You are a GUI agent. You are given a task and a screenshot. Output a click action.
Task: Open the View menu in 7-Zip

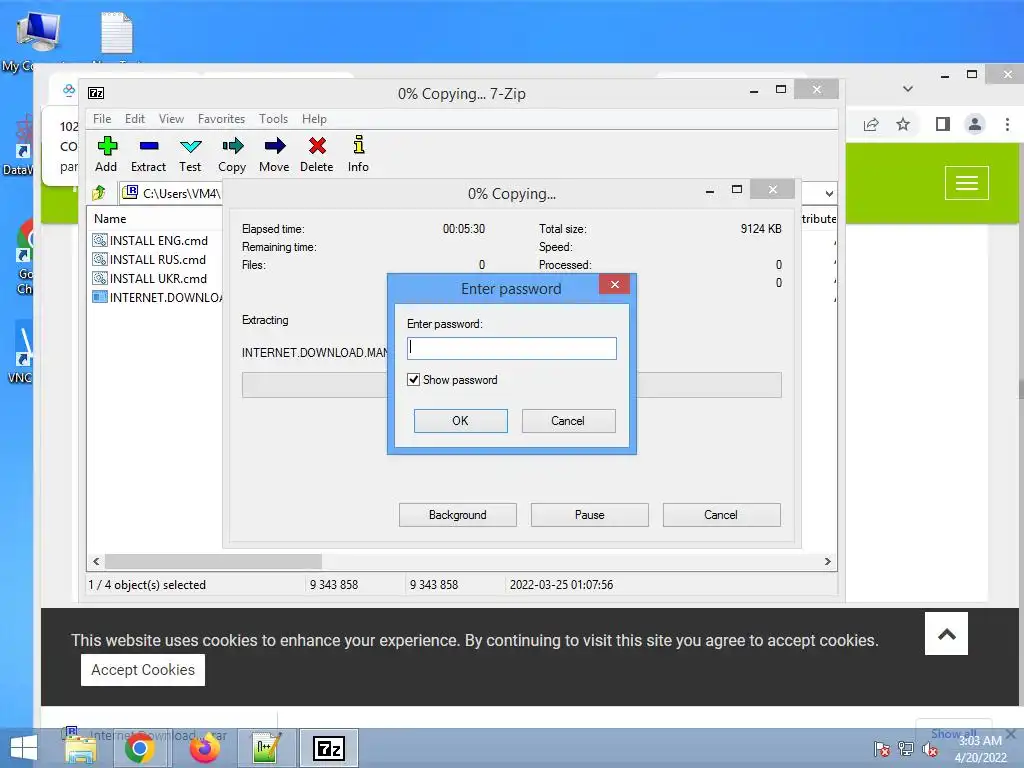point(171,119)
